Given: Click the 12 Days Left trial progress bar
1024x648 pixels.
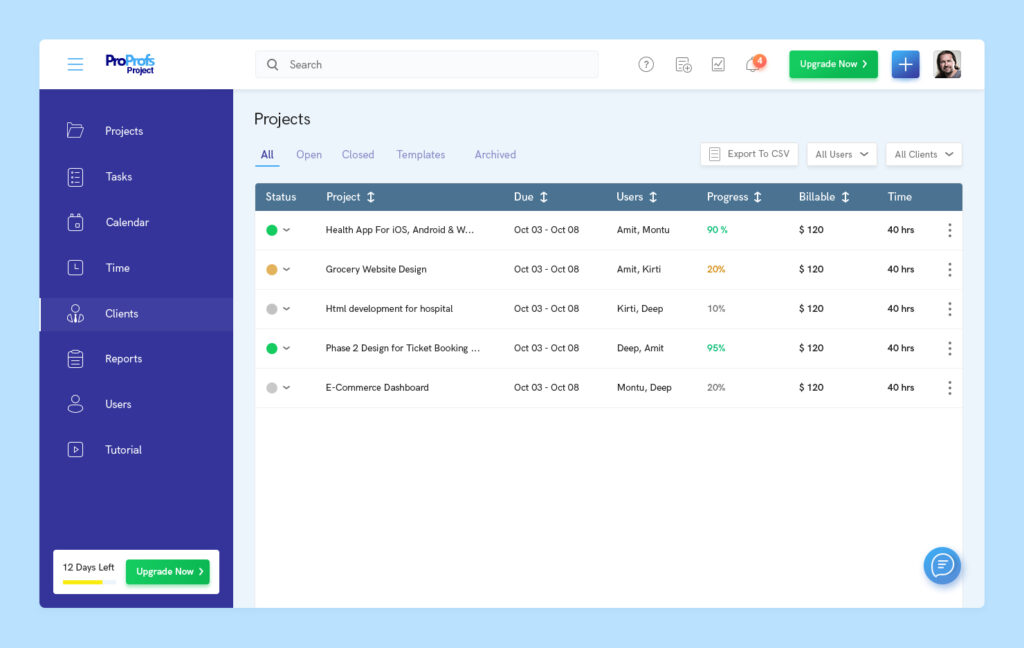Looking at the screenshot, I should pos(89,582).
